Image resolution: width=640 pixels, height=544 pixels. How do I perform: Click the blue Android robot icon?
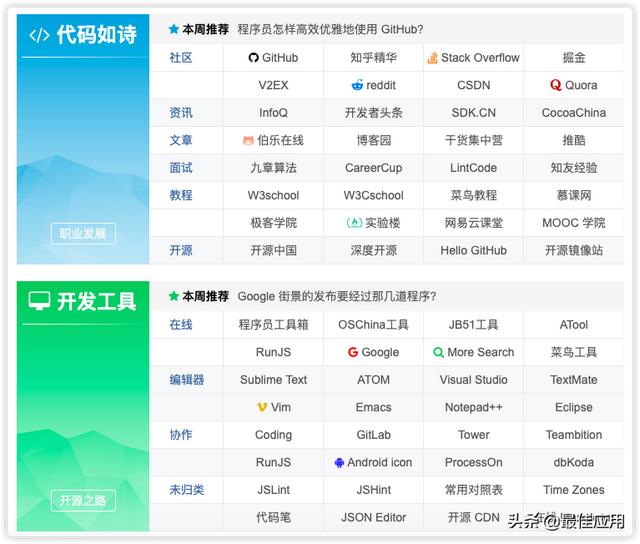[339, 462]
